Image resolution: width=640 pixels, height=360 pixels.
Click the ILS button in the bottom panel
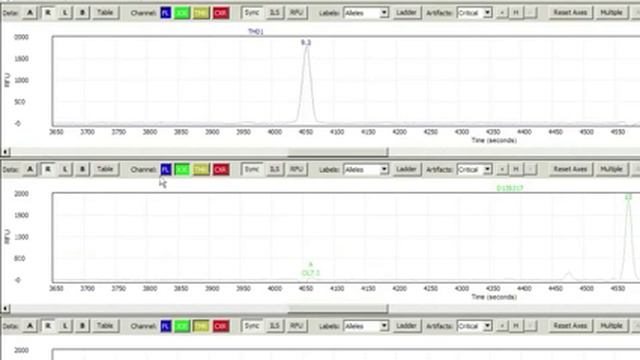[x=275, y=326]
